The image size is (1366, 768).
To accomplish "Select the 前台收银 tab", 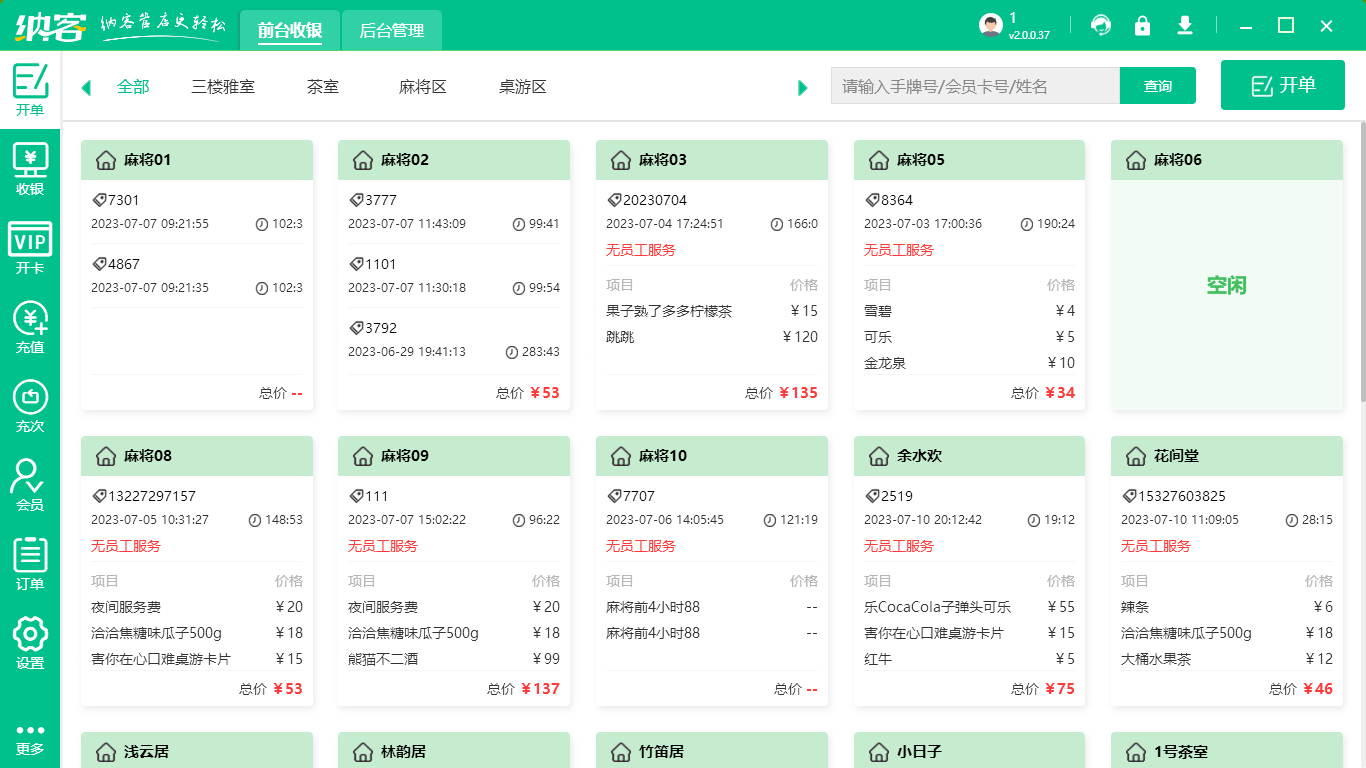I will point(290,30).
